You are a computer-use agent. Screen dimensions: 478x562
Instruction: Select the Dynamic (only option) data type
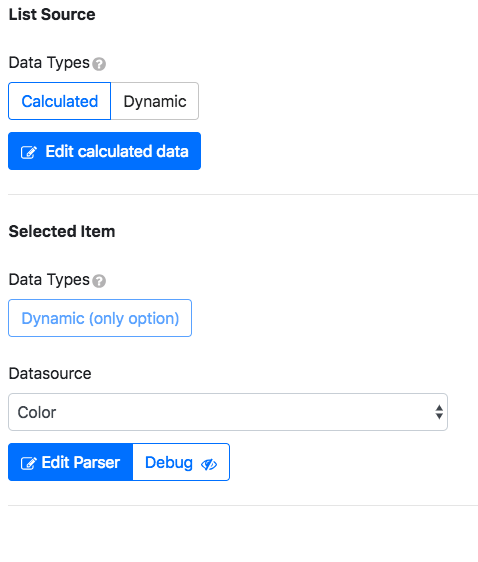tap(100, 318)
